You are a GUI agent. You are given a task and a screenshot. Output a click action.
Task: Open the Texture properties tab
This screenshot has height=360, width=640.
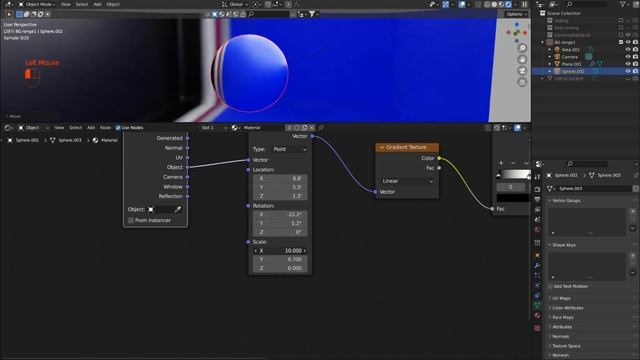(x=538, y=328)
